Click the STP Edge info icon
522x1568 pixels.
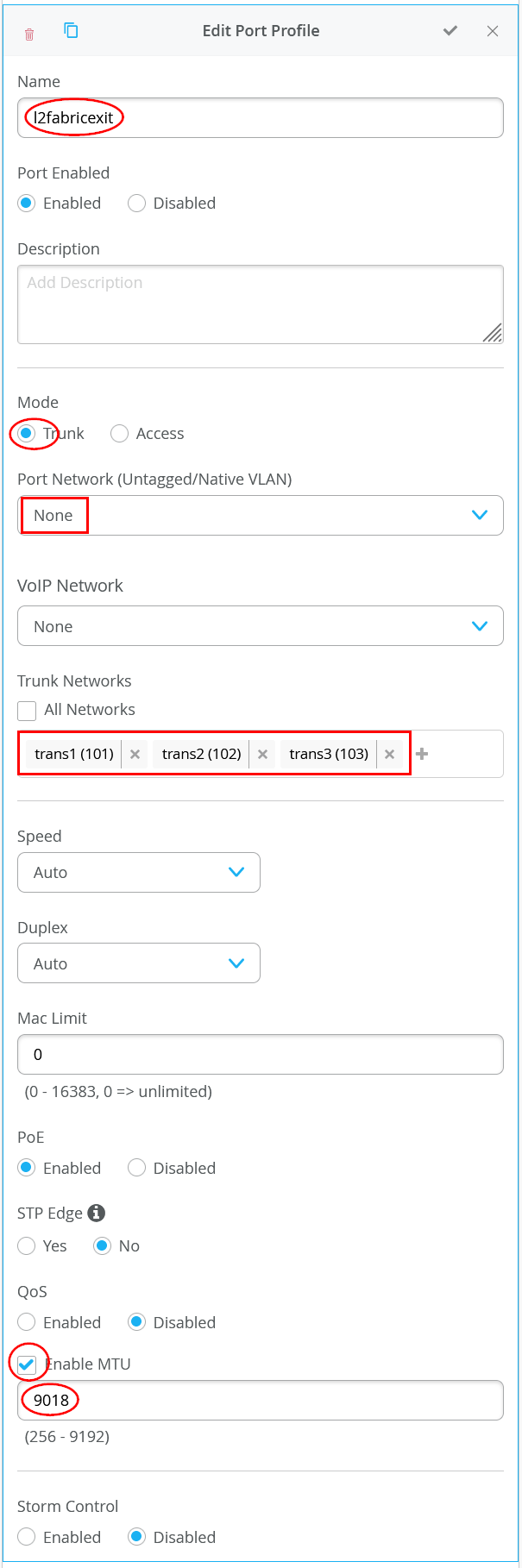pyautogui.click(x=97, y=1213)
